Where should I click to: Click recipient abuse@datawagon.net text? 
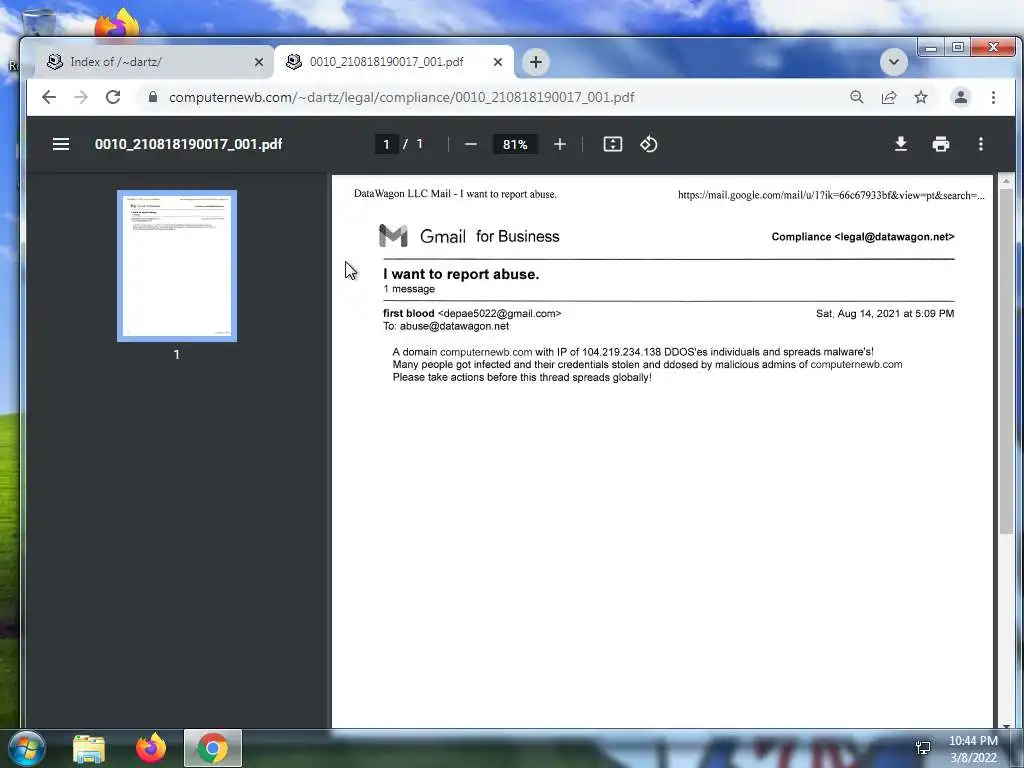(454, 326)
